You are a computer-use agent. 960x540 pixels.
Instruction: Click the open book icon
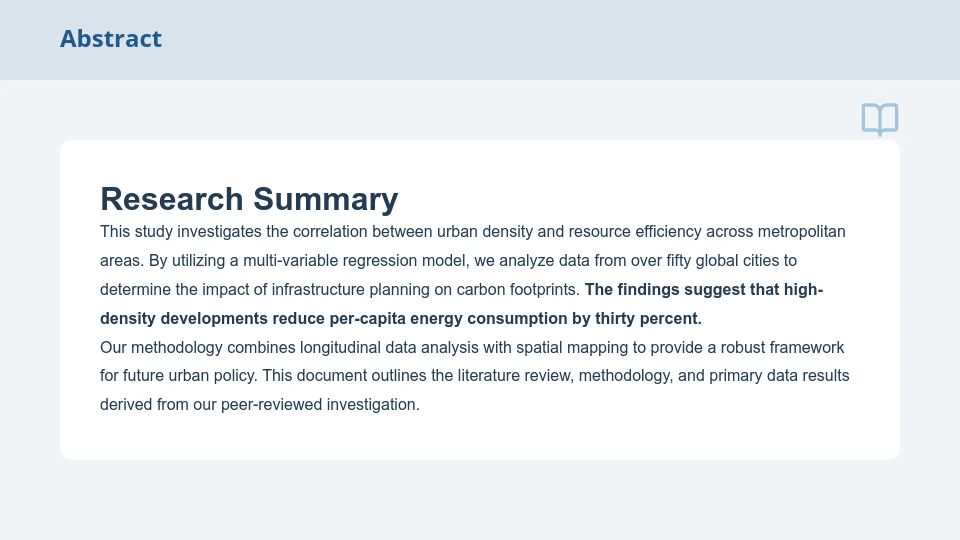point(880,119)
